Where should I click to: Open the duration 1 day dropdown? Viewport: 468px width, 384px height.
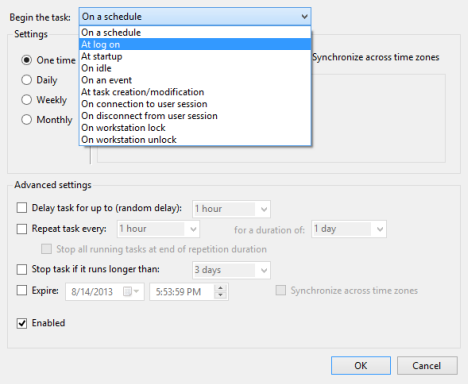tap(349, 229)
